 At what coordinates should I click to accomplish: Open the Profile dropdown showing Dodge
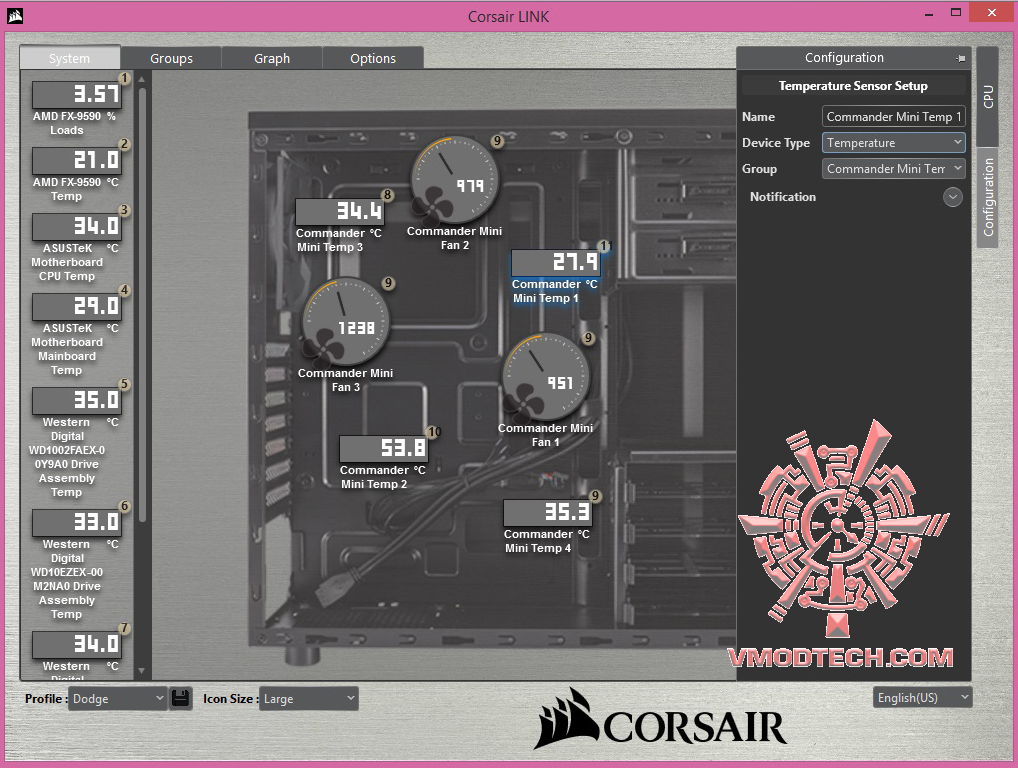click(x=117, y=699)
